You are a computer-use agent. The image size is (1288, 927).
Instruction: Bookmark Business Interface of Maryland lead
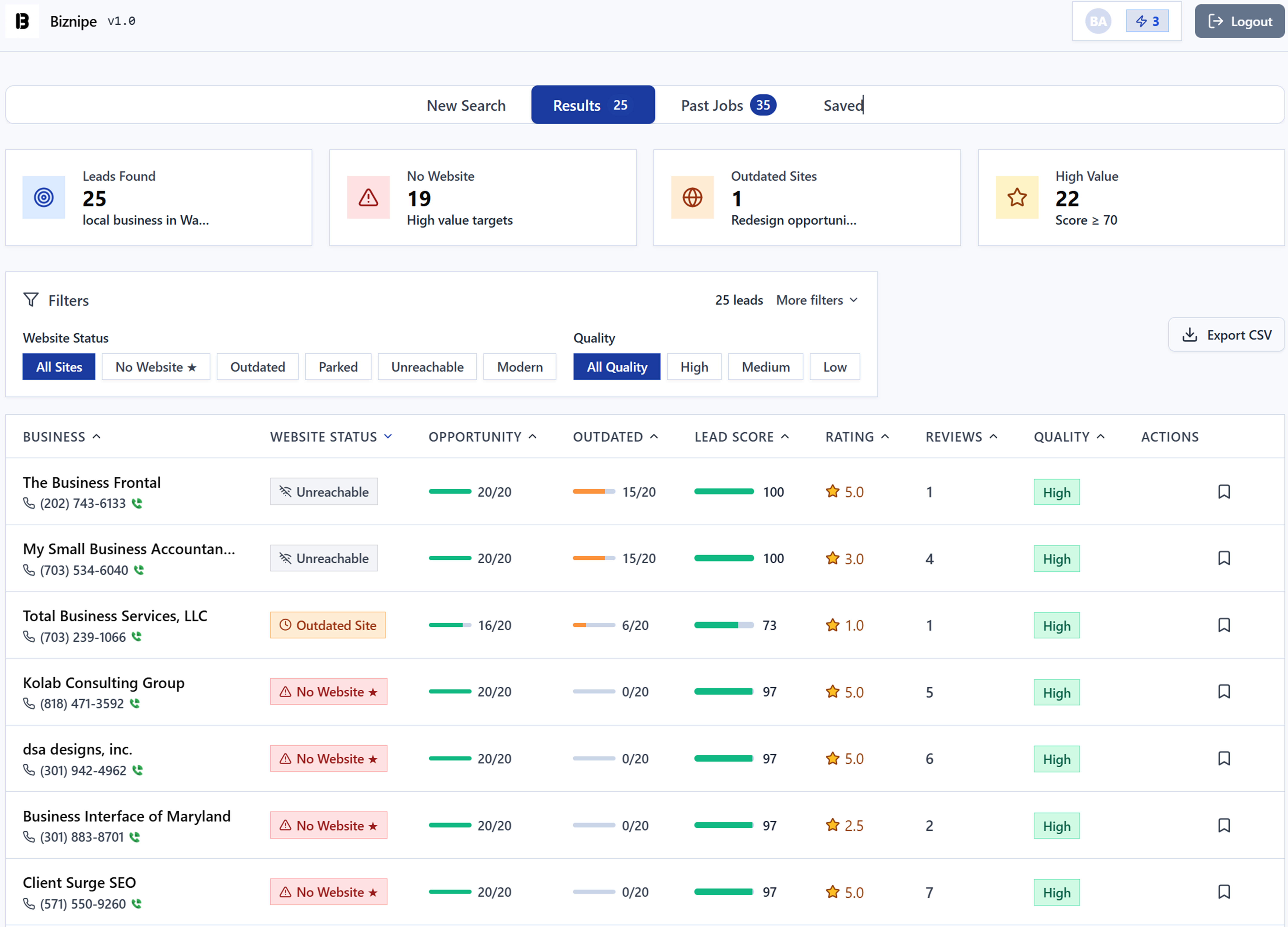coord(1224,825)
